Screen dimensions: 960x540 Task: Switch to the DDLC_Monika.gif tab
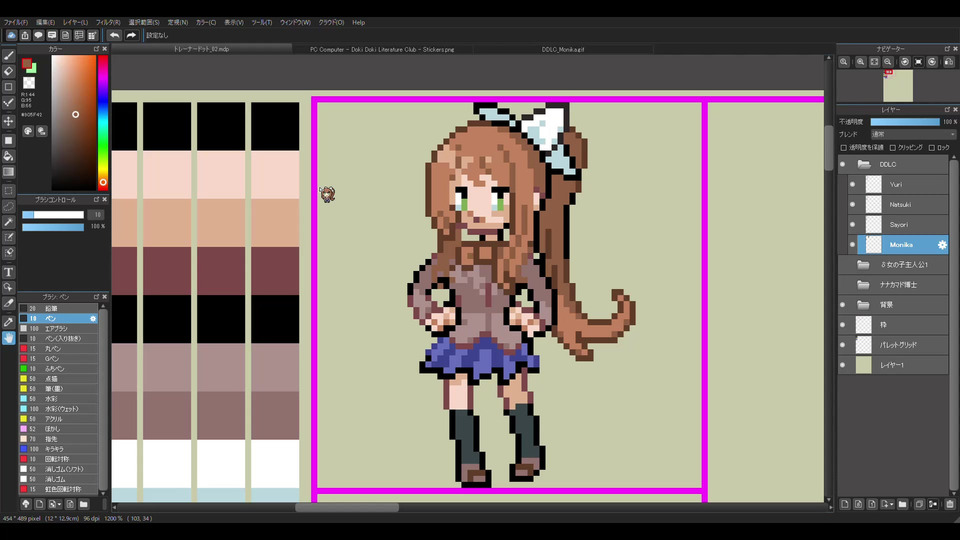click(x=563, y=50)
